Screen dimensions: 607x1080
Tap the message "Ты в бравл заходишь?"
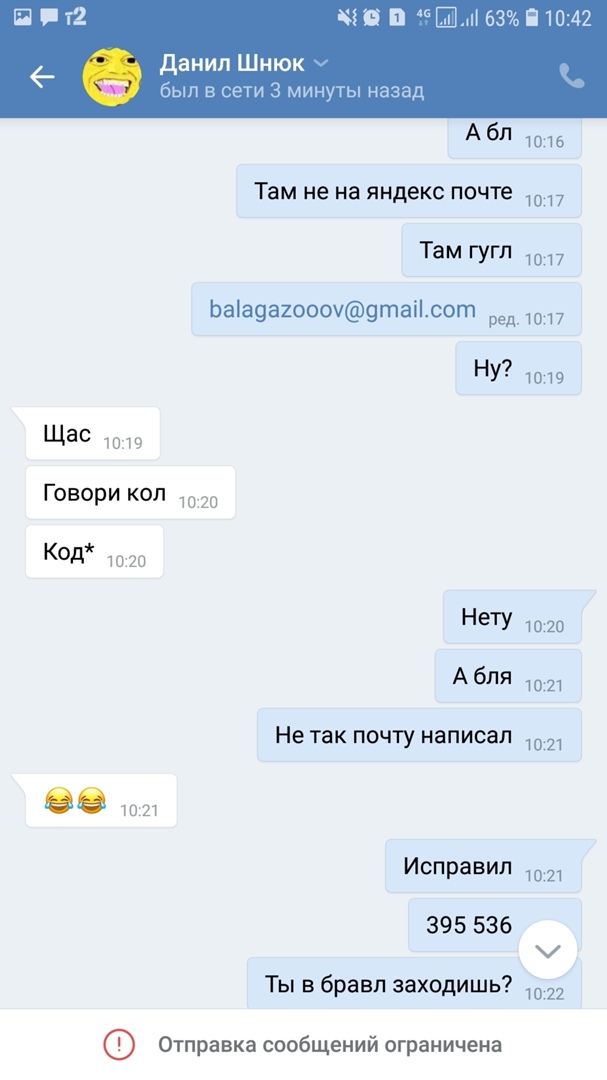click(x=414, y=984)
